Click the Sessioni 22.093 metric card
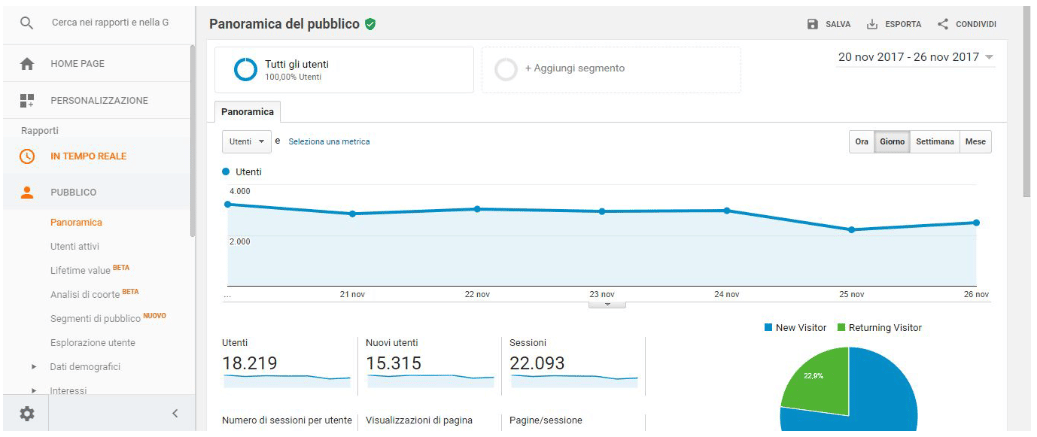Screen dimensions: 1037x437 [x=574, y=363]
